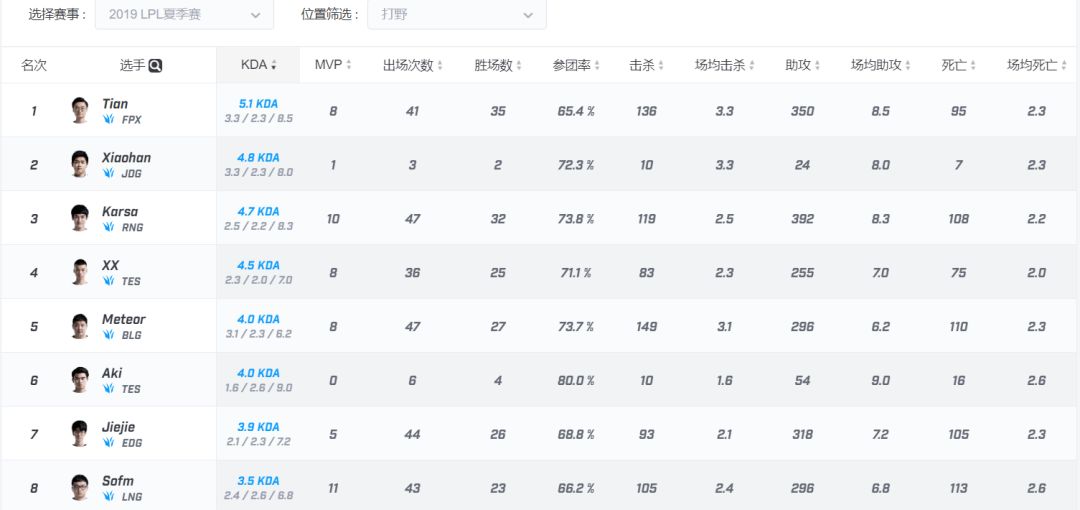Click Tian's player avatar

(x=81, y=110)
